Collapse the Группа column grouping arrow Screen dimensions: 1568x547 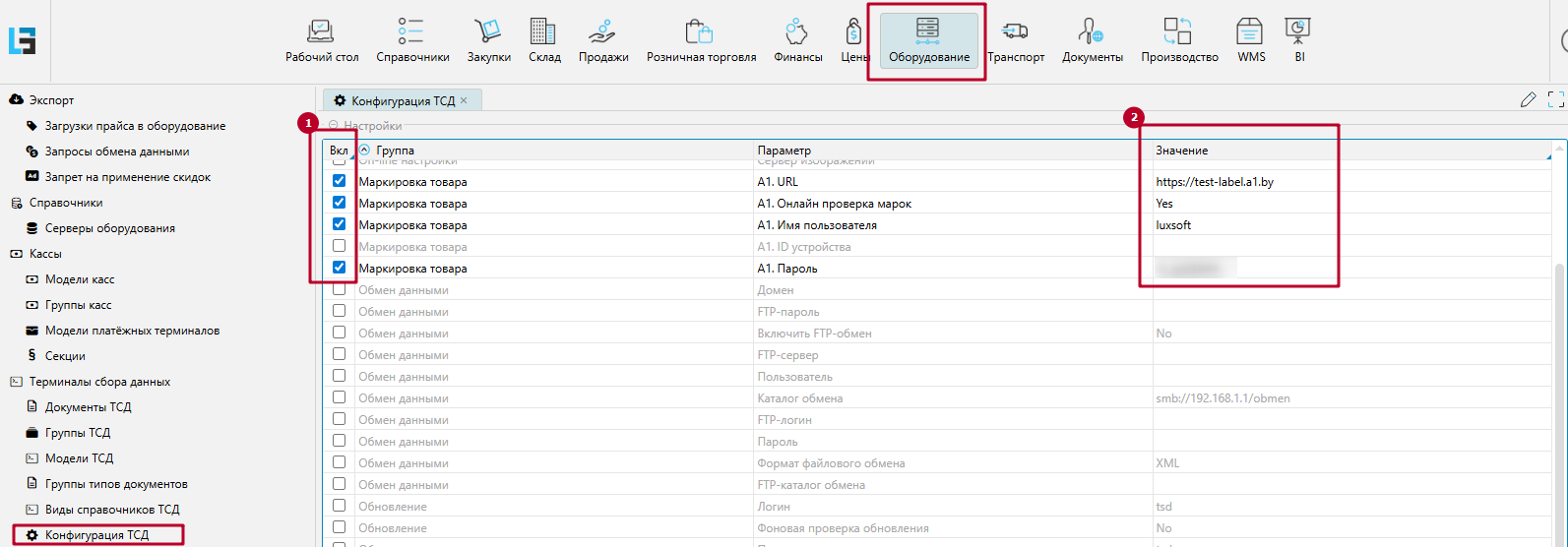click(x=364, y=151)
